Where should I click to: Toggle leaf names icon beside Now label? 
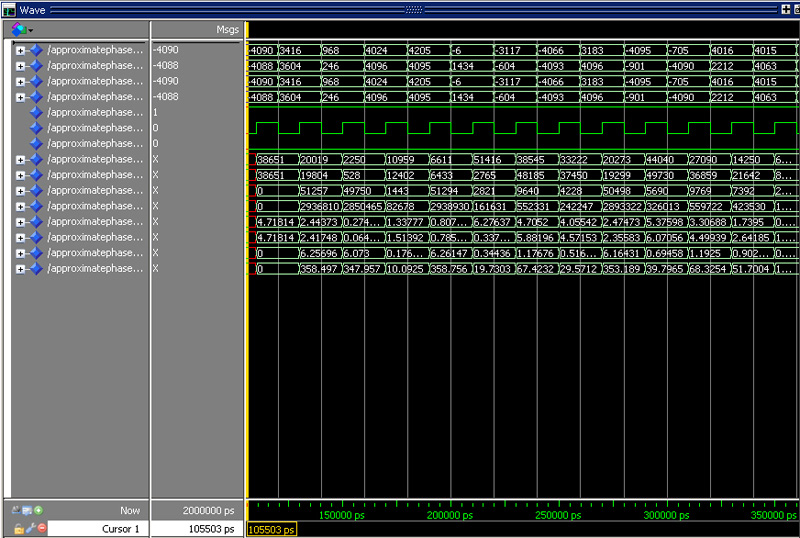[x=16, y=510]
